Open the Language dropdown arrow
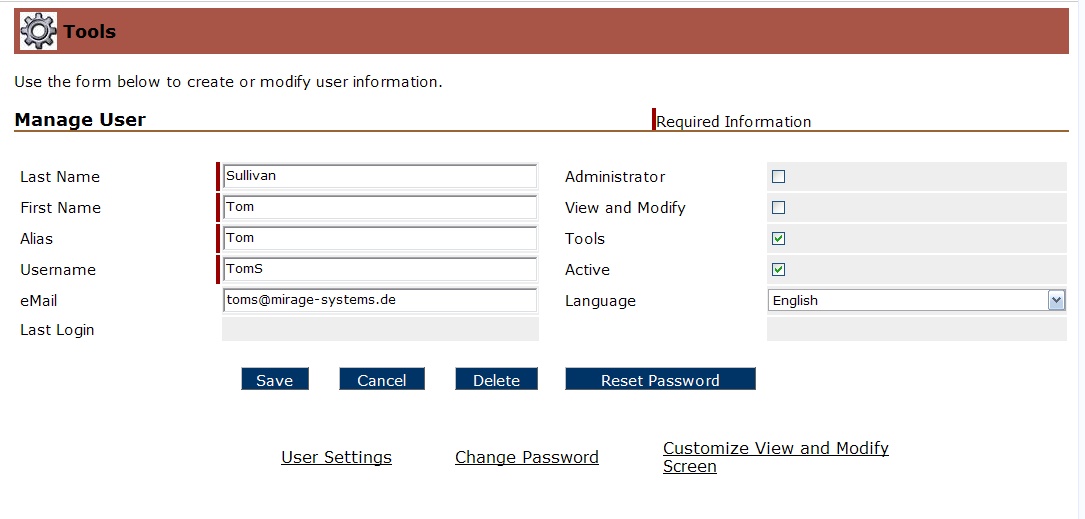 [1056, 301]
